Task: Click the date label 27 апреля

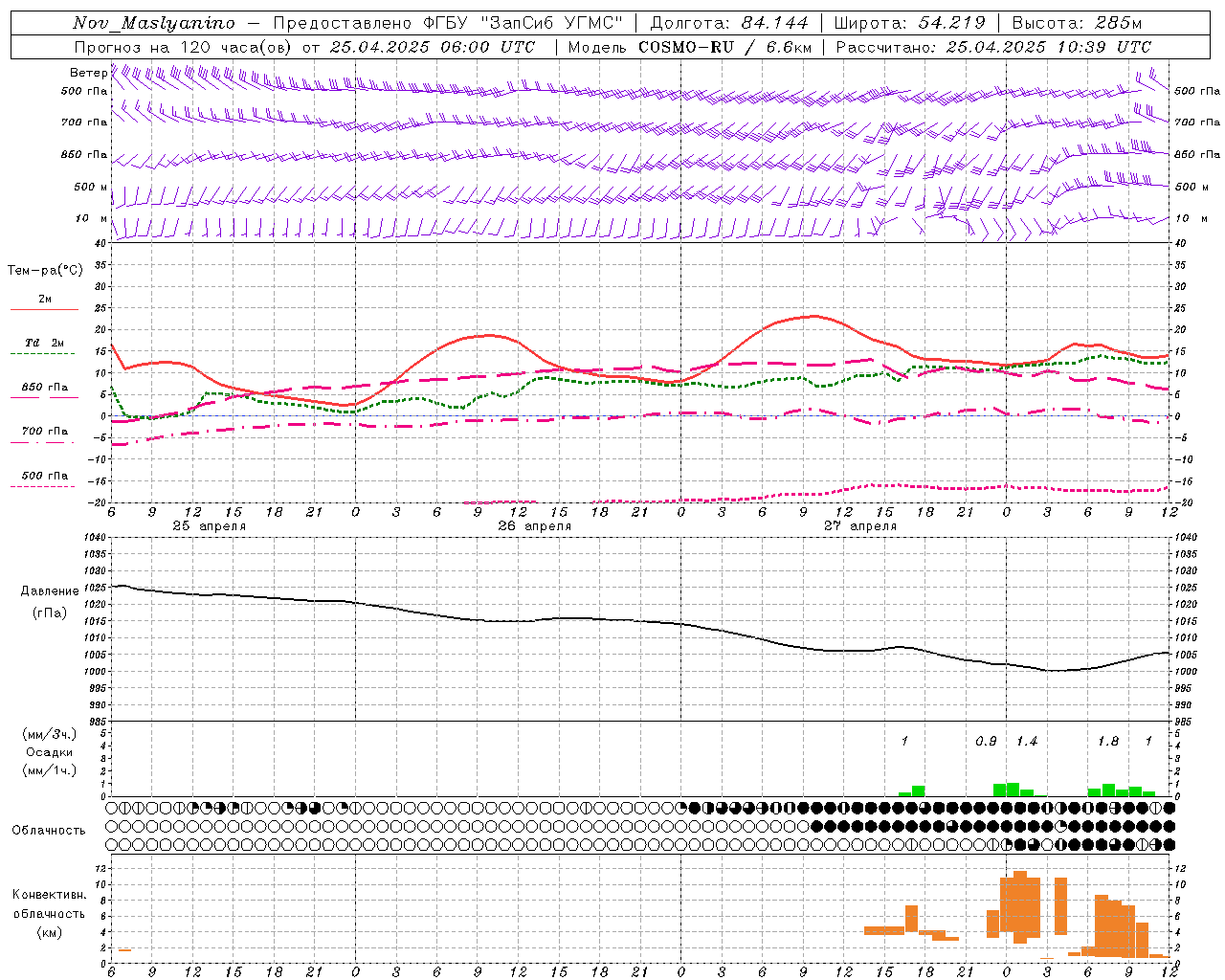Action: pyautogui.click(x=860, y=526)
